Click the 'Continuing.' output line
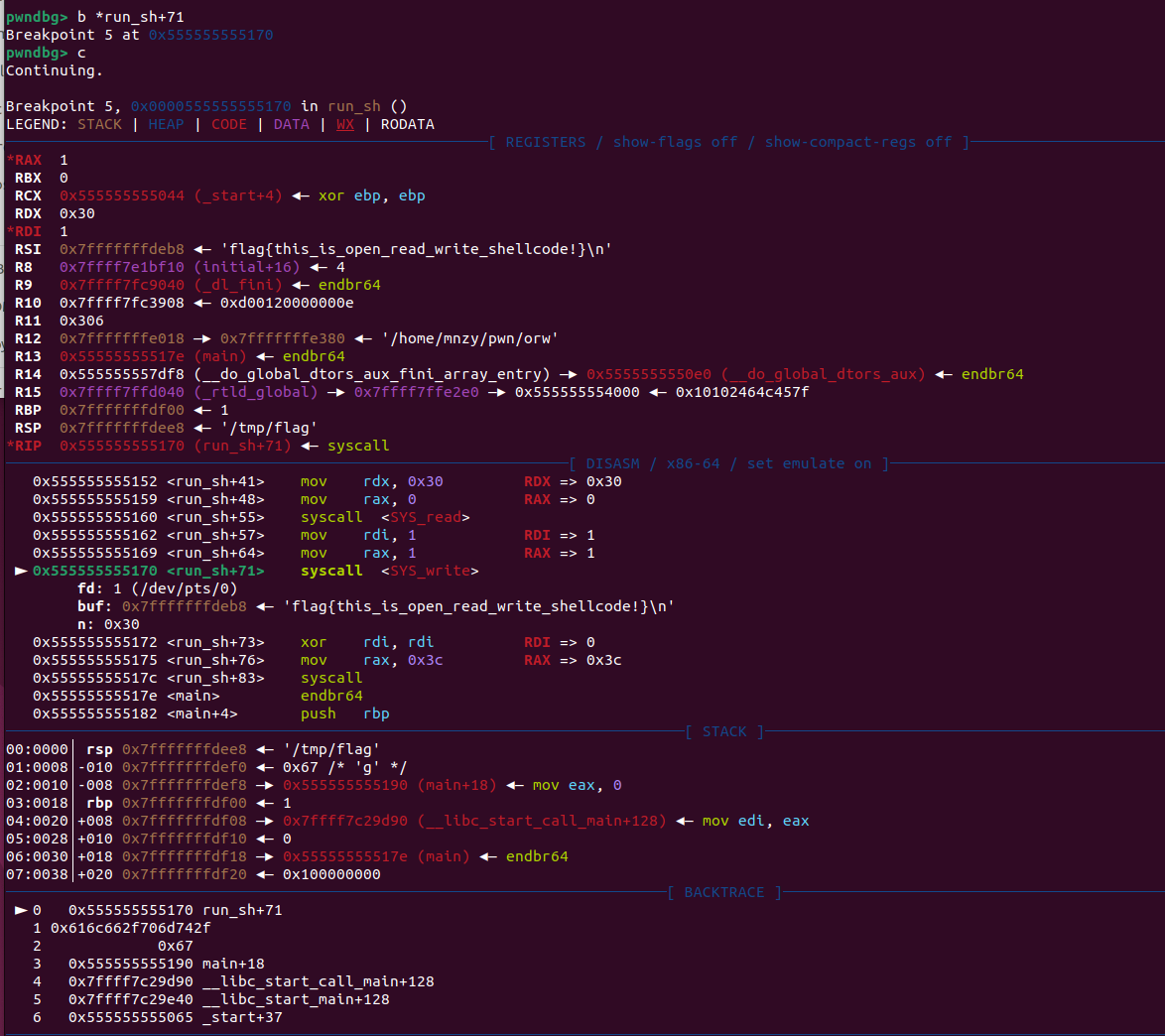Viewport: 1165px width, 1036px height. coord(55,69)
